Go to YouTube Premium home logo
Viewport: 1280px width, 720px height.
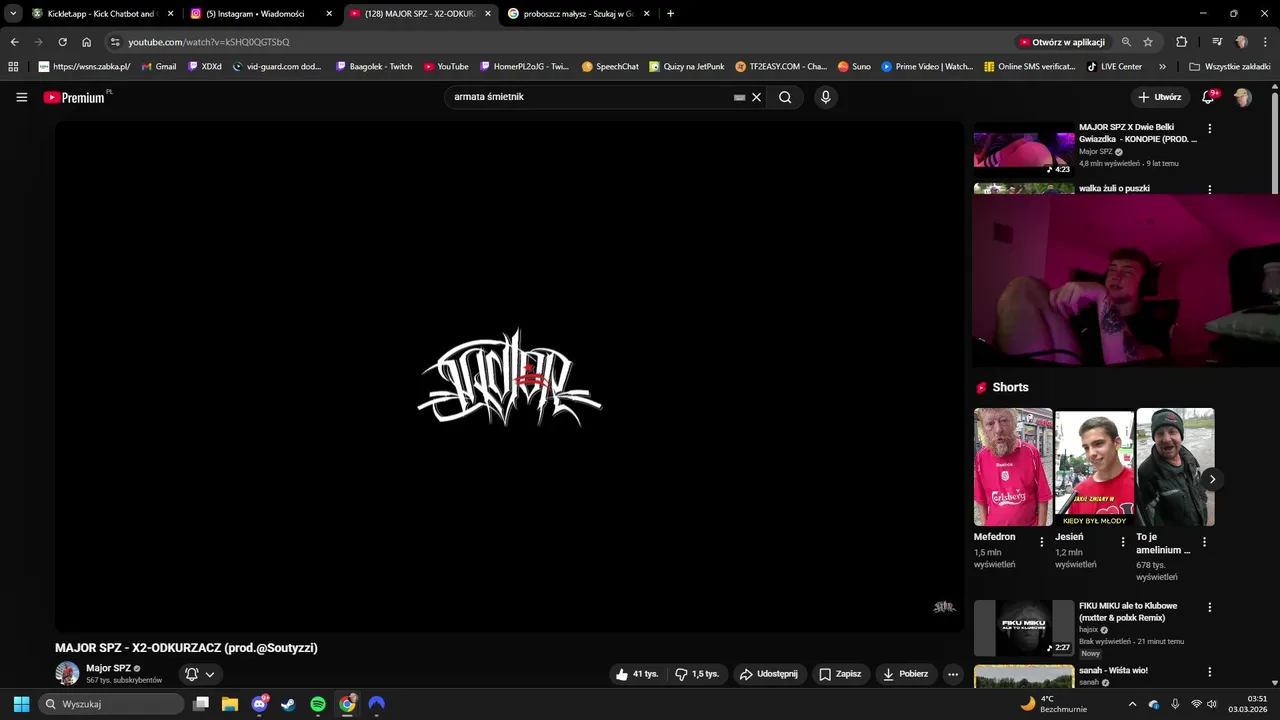point(77,97)
